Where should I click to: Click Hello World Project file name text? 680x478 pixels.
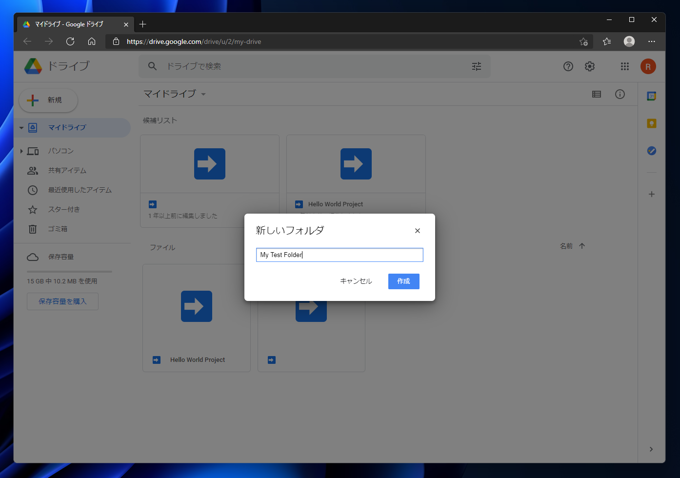[197, 360]
